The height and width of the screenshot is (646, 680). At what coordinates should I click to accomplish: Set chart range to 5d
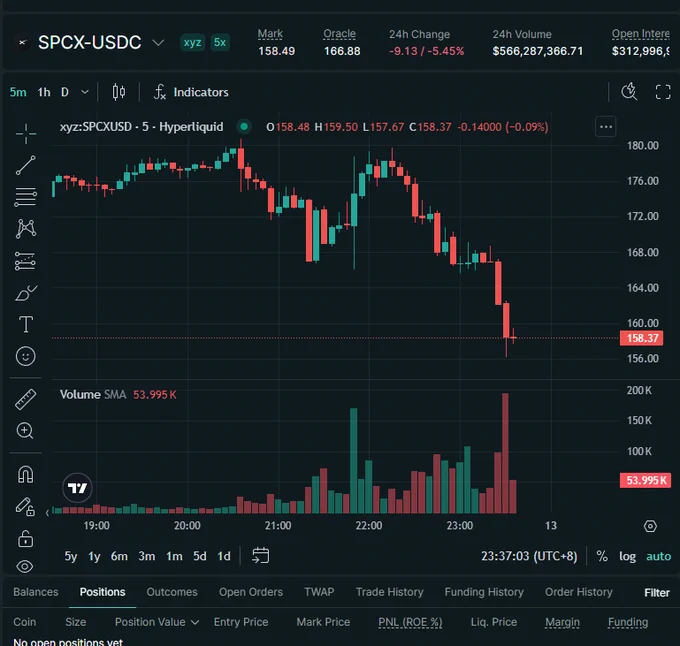click(200, 556)
